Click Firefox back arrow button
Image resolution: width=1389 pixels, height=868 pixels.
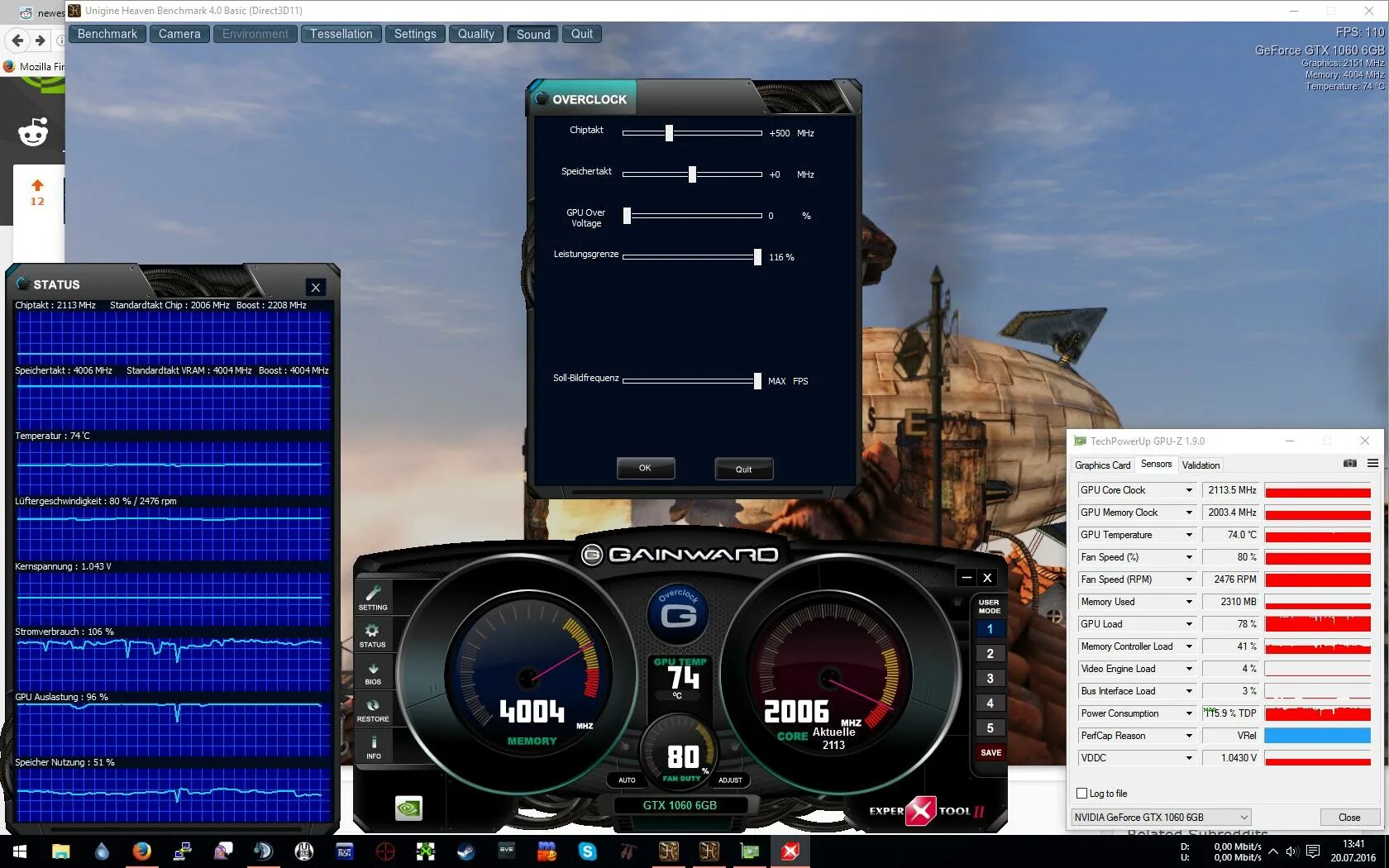(x=18, y=40)
